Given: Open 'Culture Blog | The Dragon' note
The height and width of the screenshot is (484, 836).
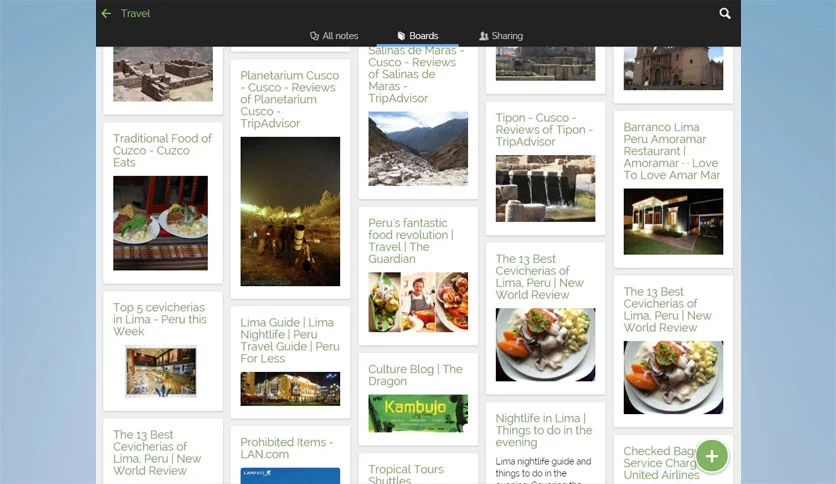Looking at the screenshot, I should pos(415,375).
